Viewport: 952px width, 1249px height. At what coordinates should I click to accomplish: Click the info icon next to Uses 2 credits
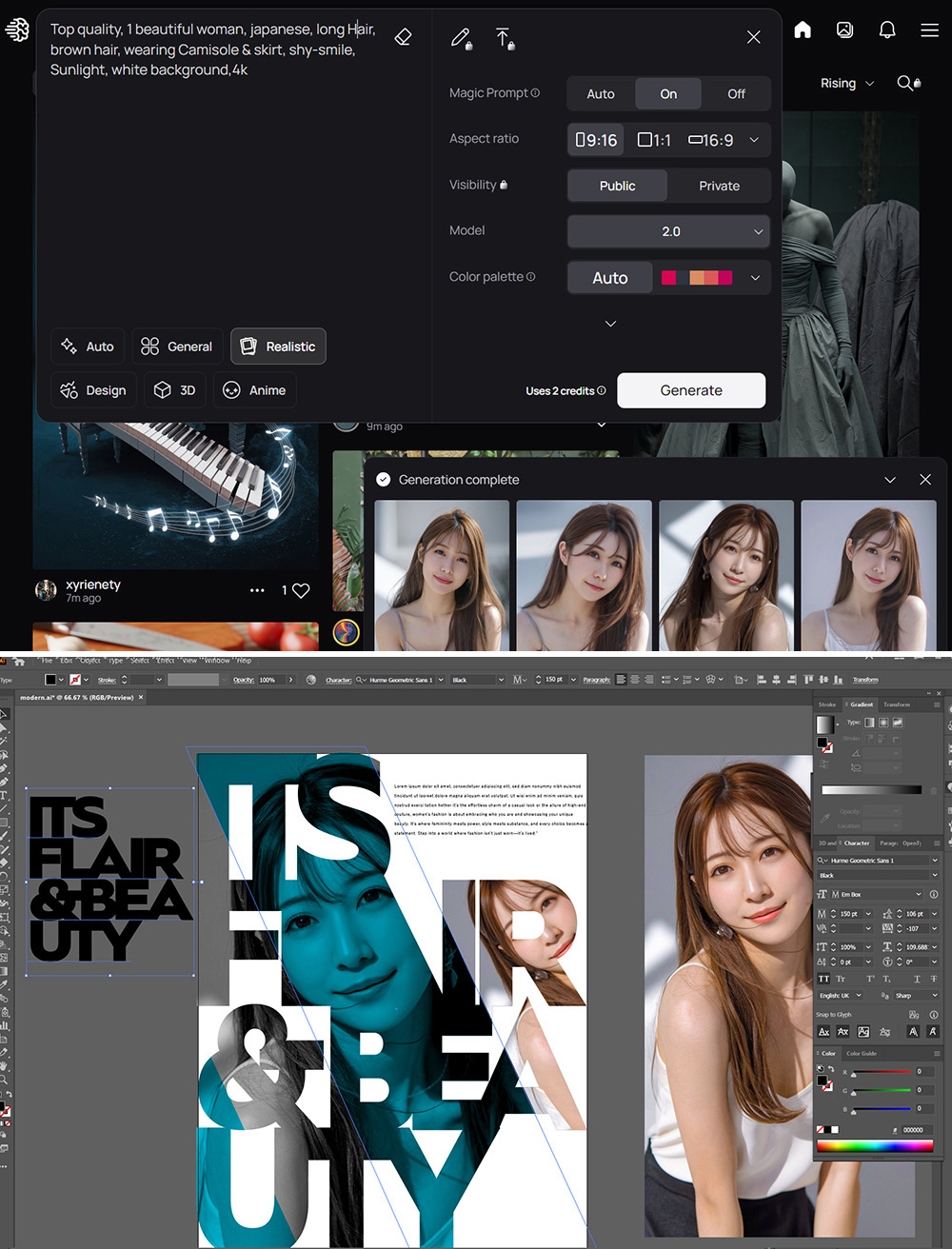602,391
